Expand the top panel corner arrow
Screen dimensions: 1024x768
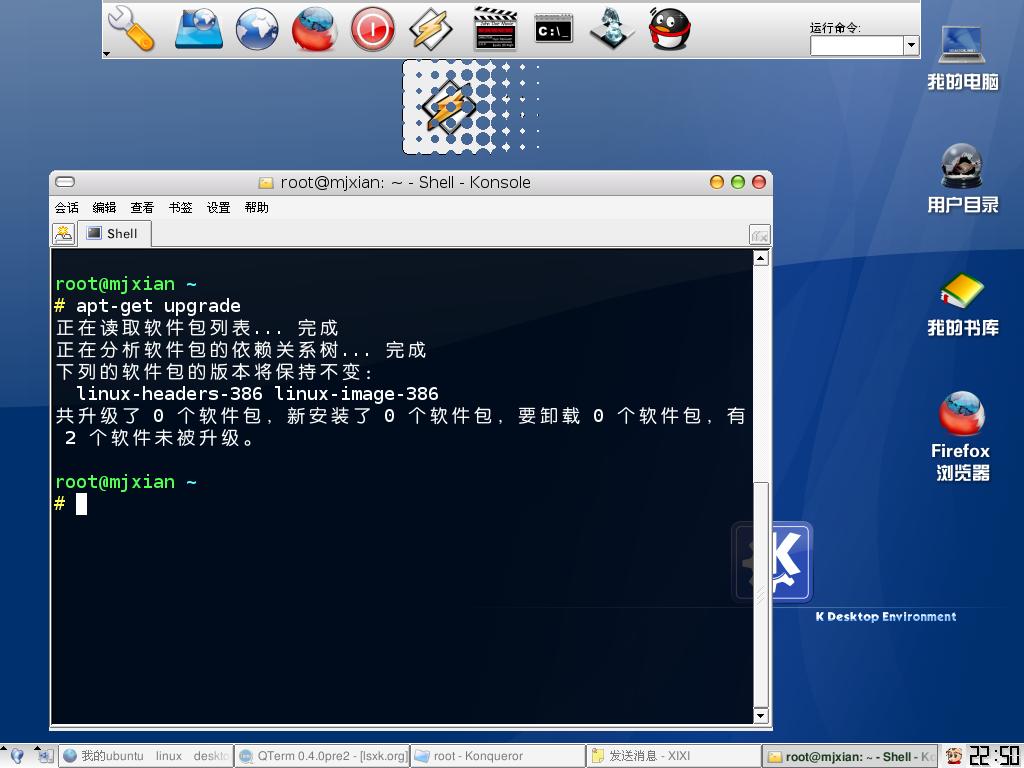106,54
